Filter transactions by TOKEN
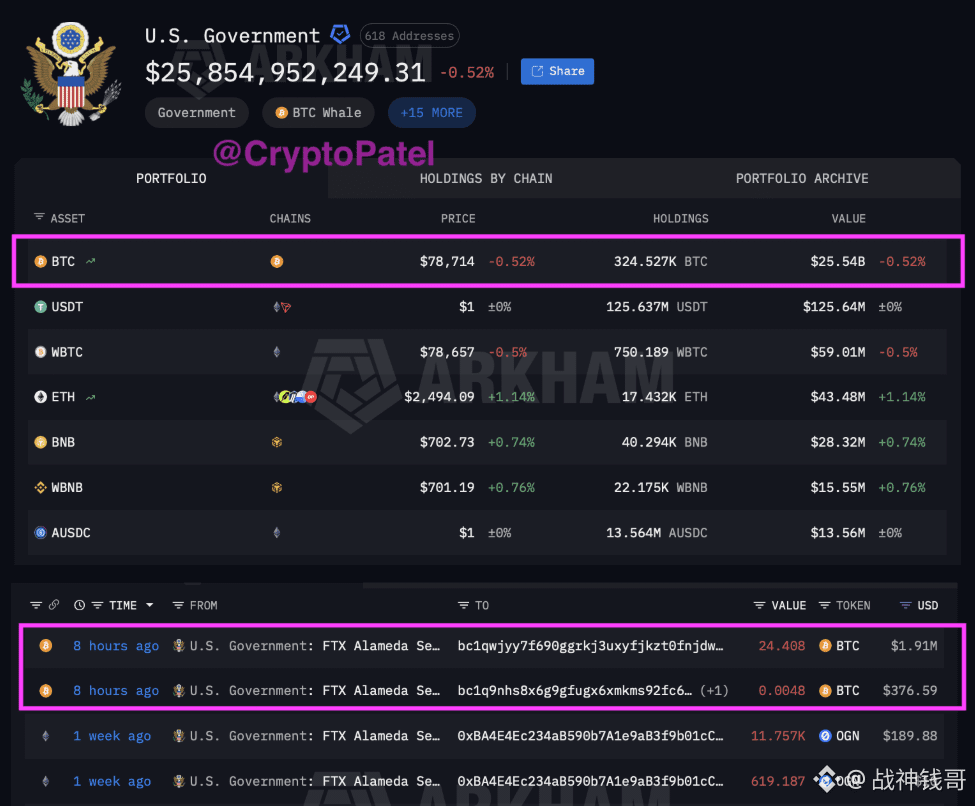975x806 pixels. point(844,605)
